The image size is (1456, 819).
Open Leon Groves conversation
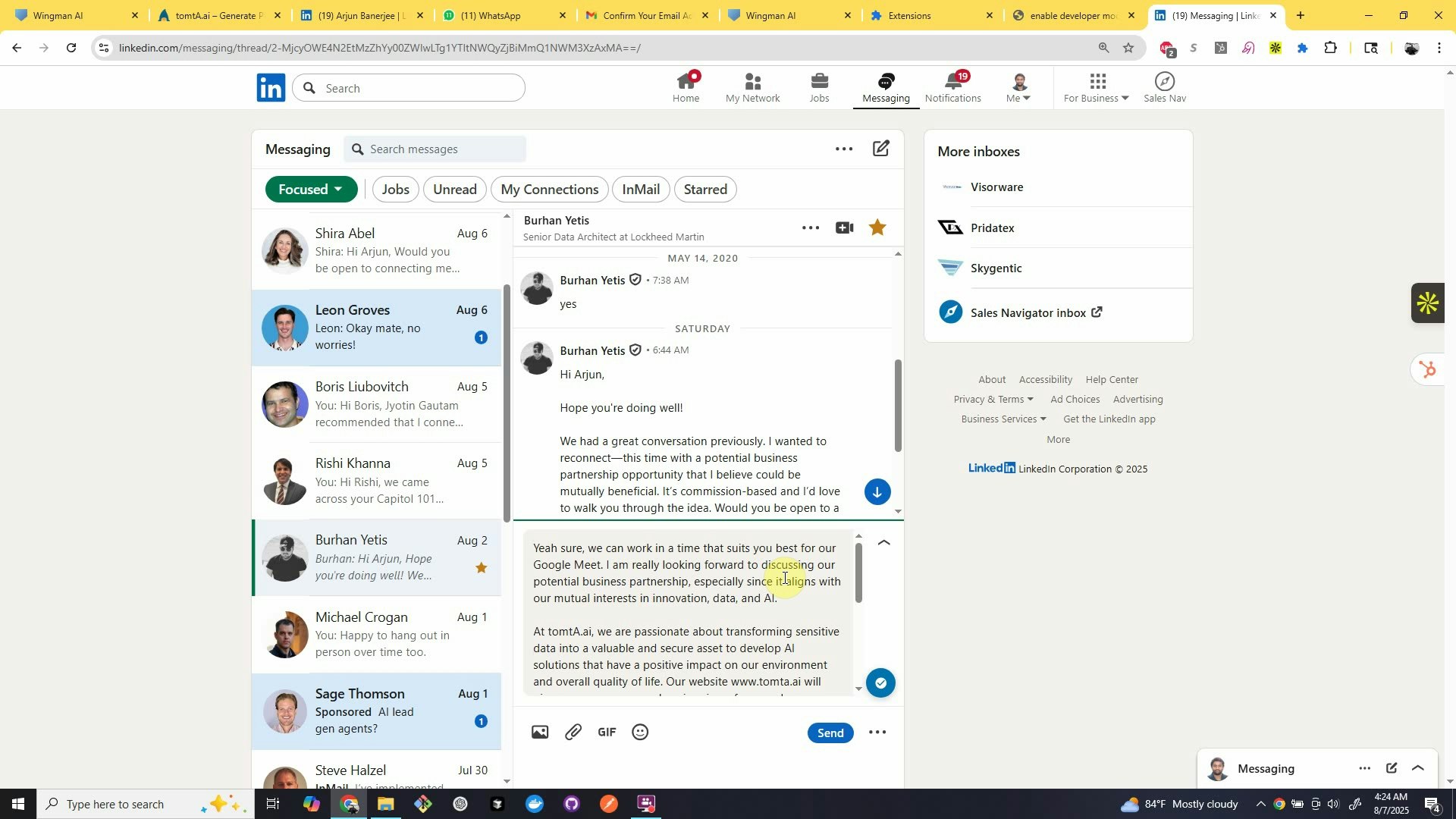click(377, 328)
